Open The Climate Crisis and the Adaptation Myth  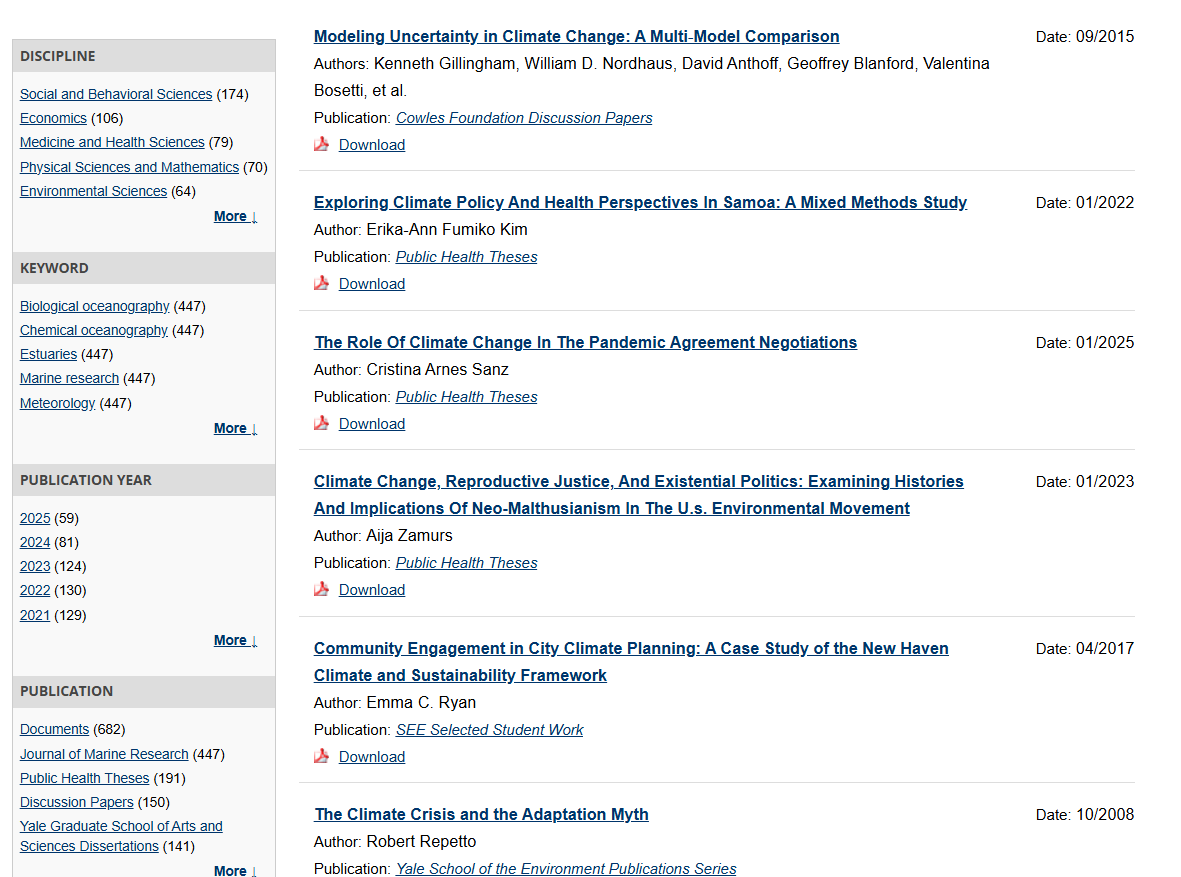481,814
